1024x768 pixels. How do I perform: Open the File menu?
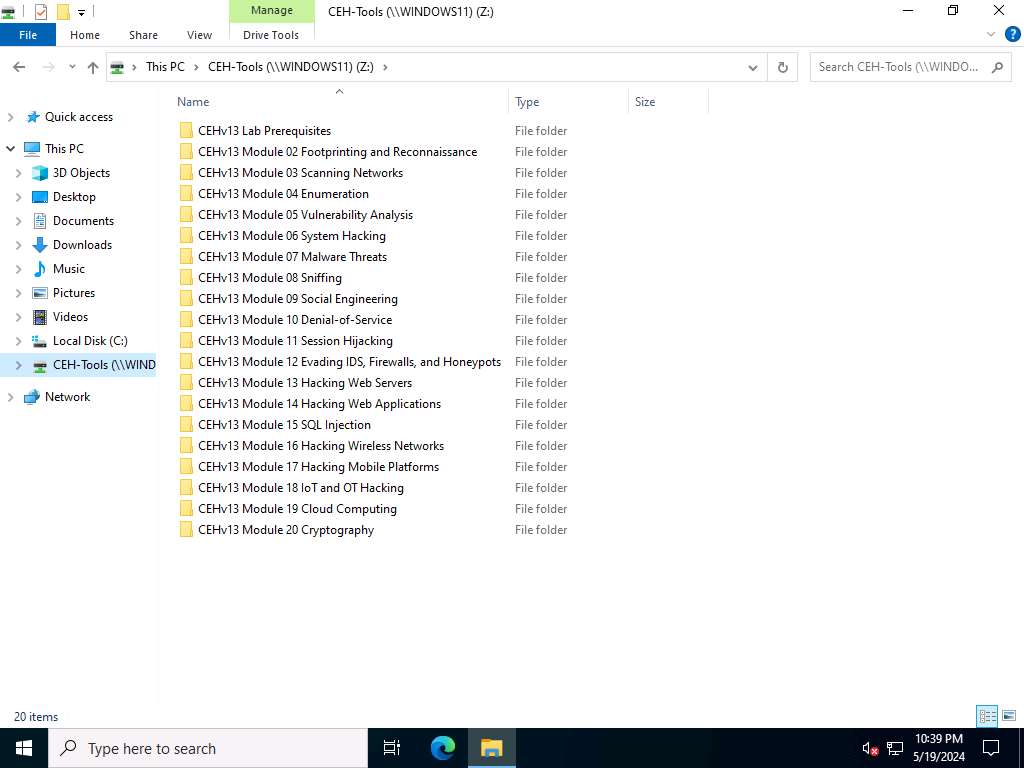(27, 34)
